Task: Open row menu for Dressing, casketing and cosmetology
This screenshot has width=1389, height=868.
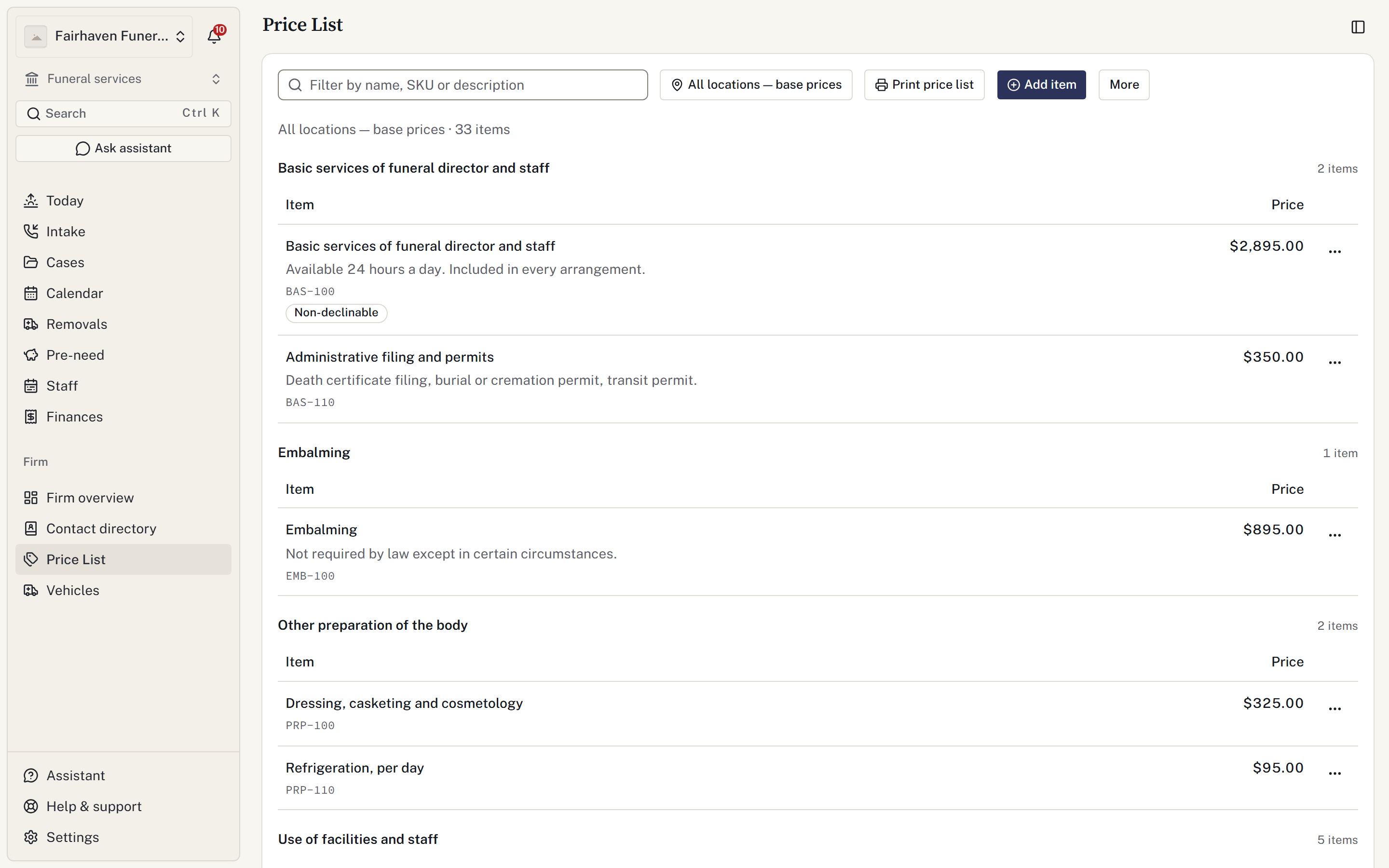Action: (1335, 708)
